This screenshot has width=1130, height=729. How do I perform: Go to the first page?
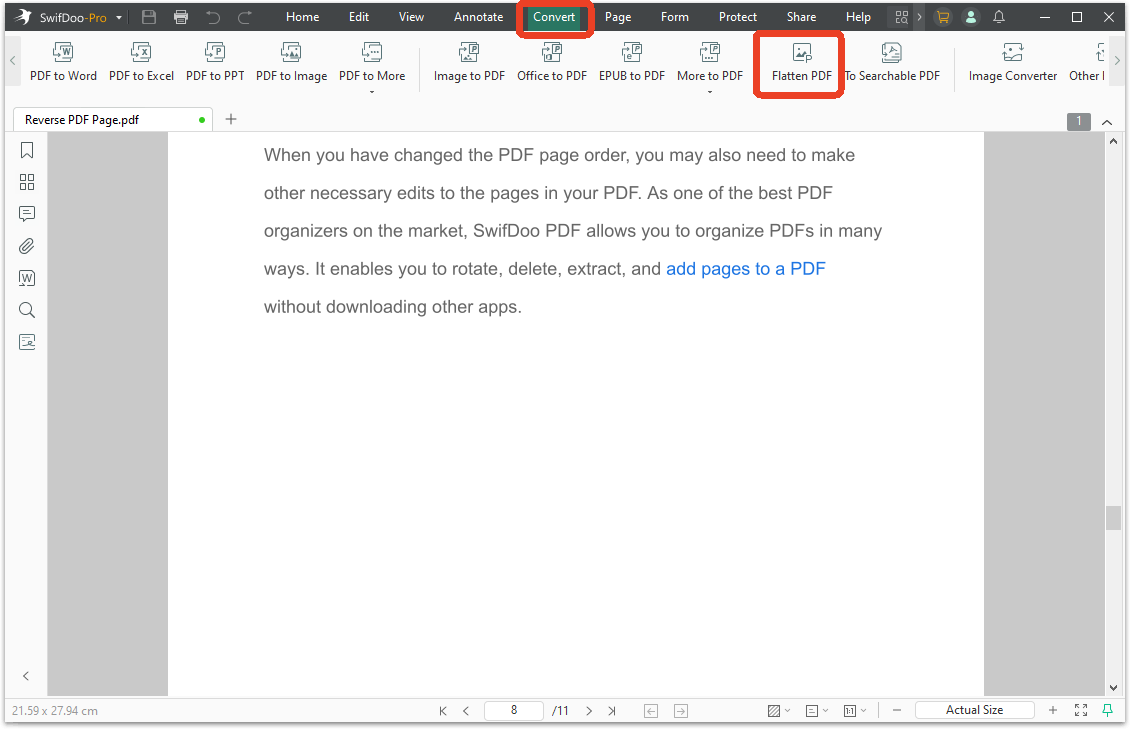click(x=442, y=711)
